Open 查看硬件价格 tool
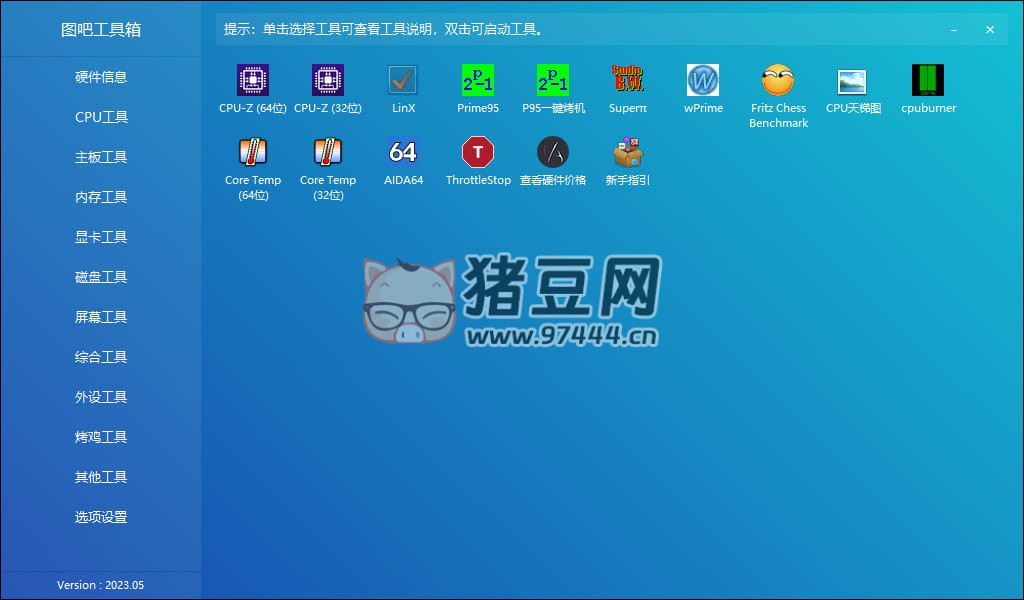This screenshot has height=600, width=1024. [553, 152]
